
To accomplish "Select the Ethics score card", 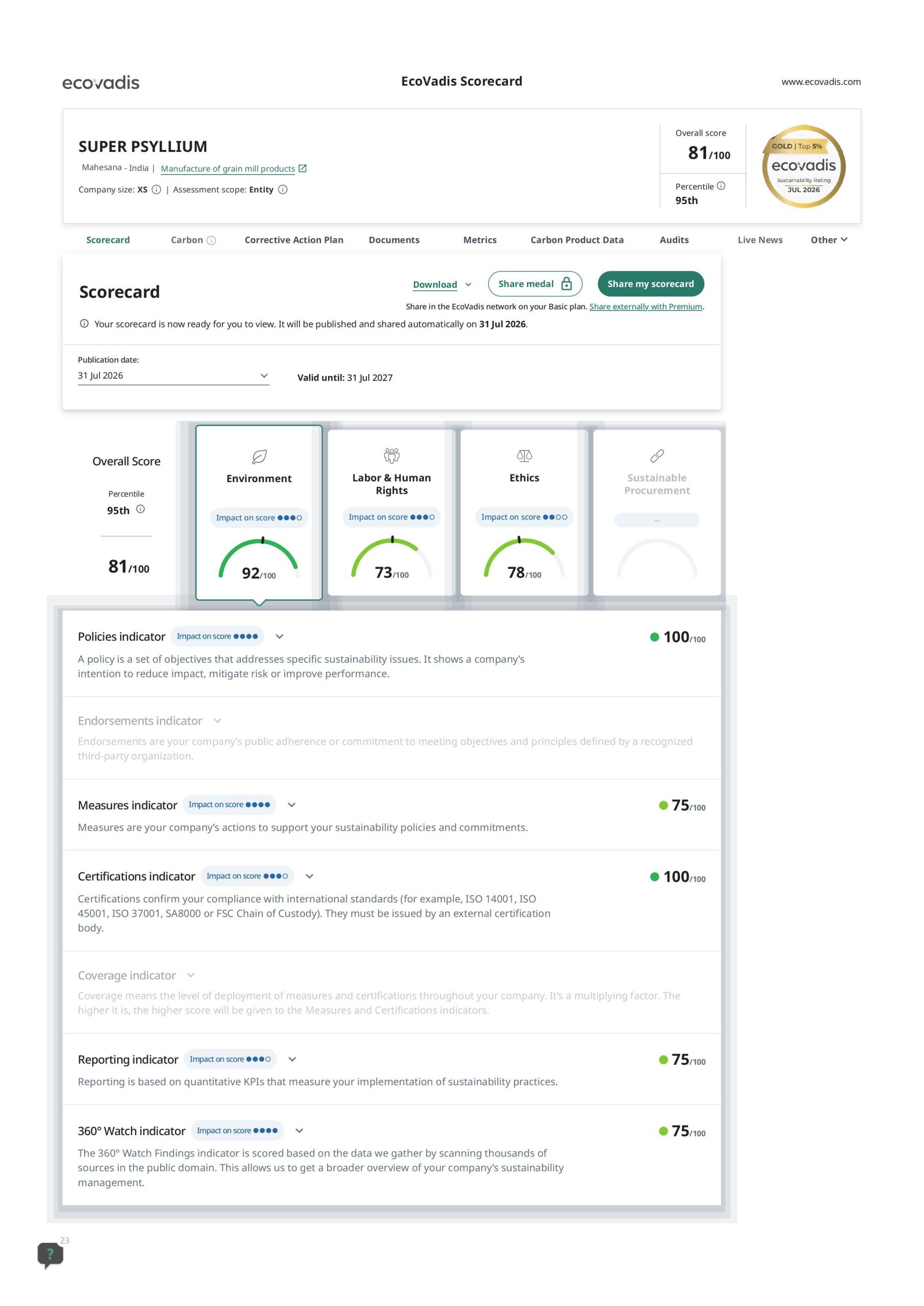I will click(x=524, y=513).
